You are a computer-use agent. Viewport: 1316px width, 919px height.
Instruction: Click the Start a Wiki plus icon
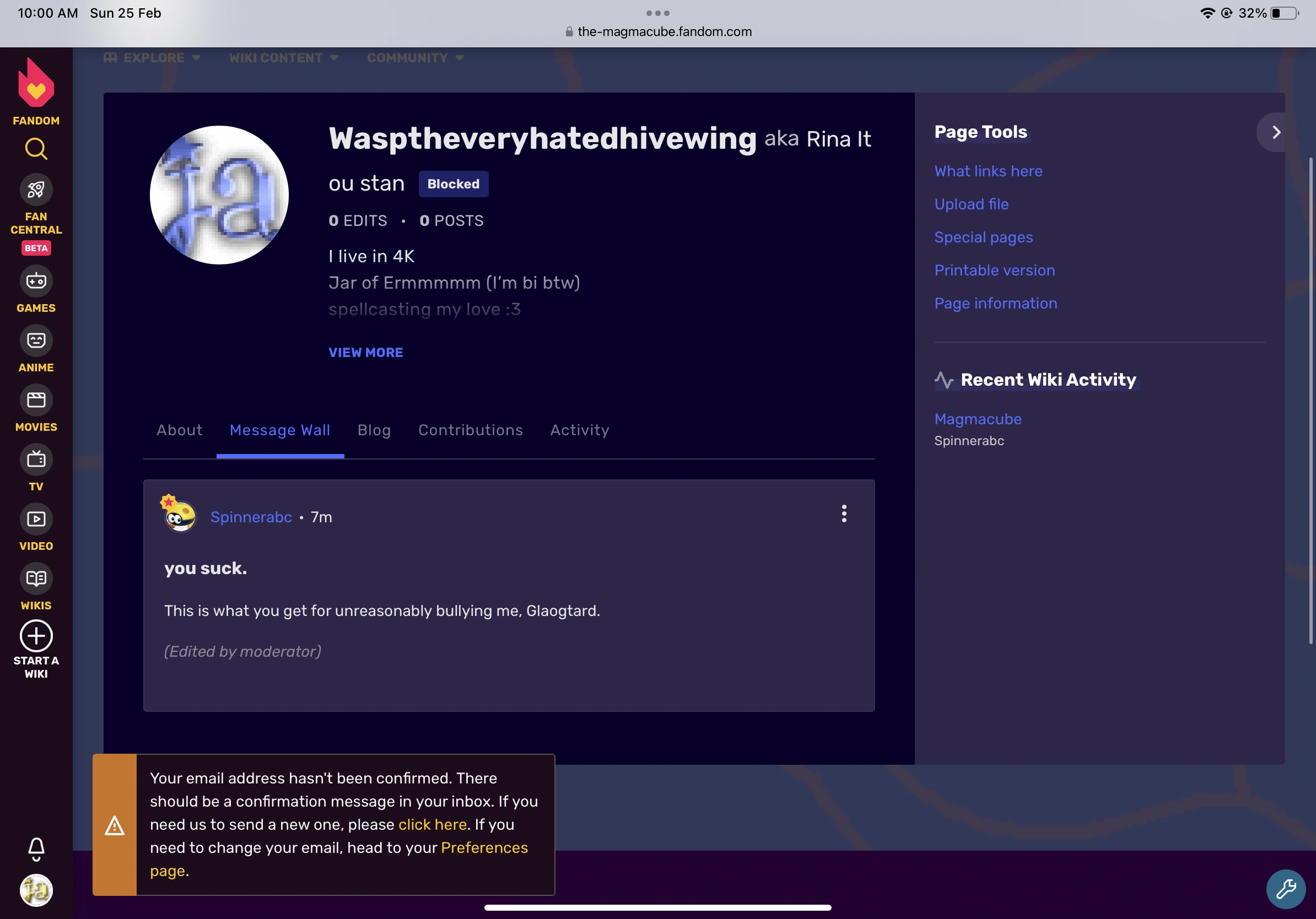coord(36,636)
